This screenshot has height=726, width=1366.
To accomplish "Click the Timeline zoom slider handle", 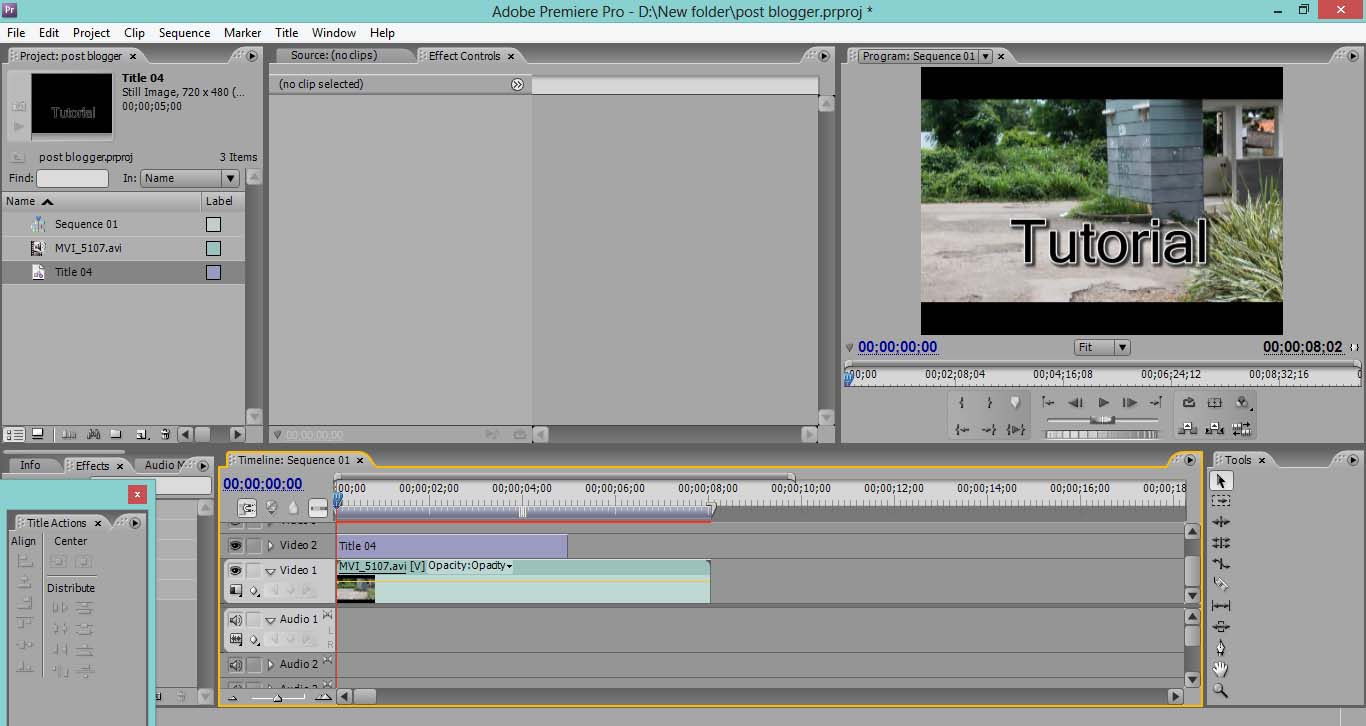I will coord(277,697).
